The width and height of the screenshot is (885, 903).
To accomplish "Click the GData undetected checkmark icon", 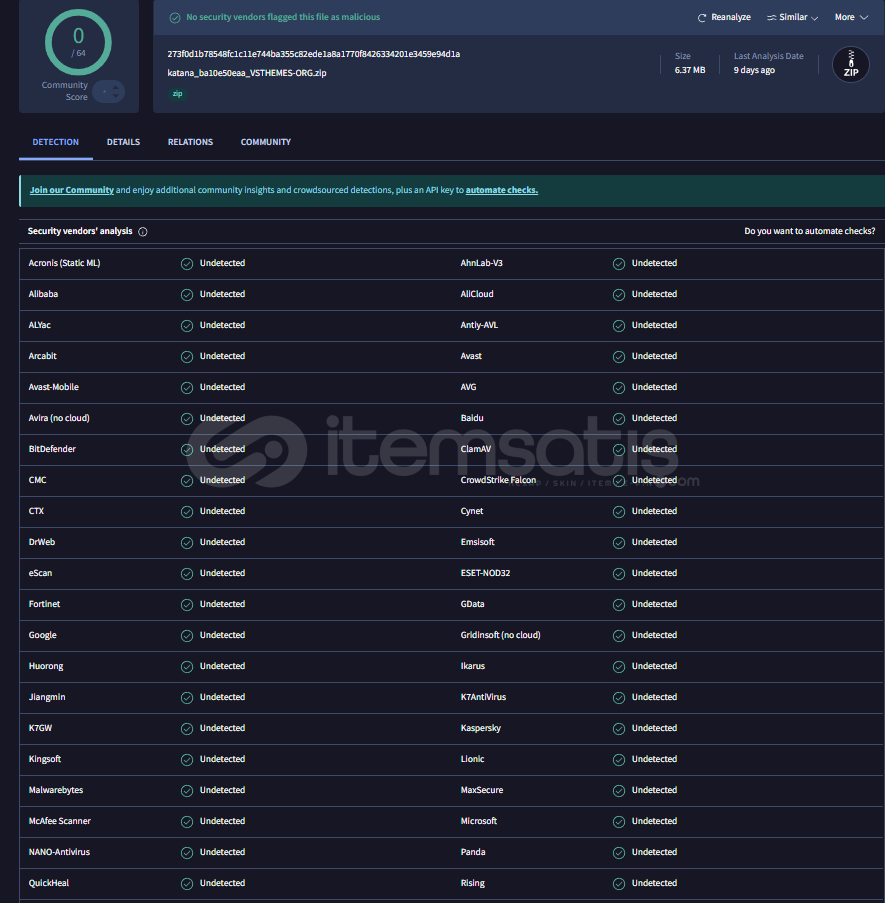I will (x=619, y=605).
